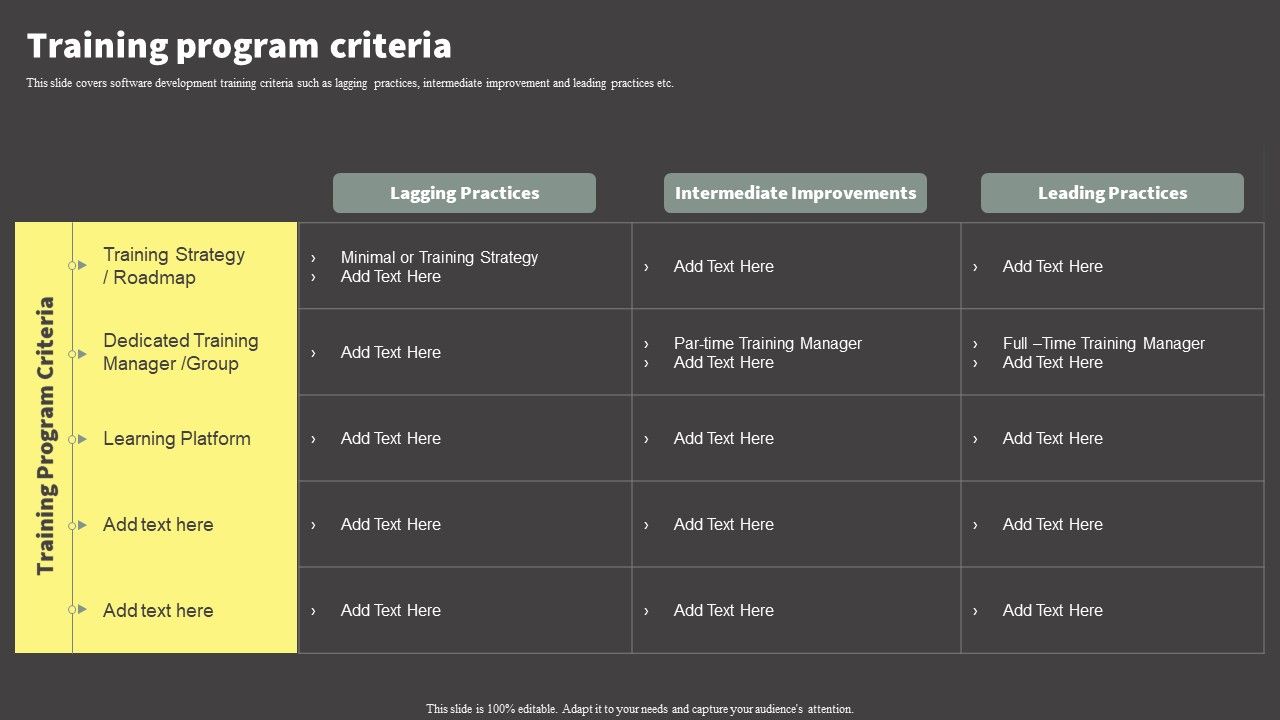This screenshot has height=720, width=1280.
Task: Select Par-time Training Manager text
Action: [768, 343]
